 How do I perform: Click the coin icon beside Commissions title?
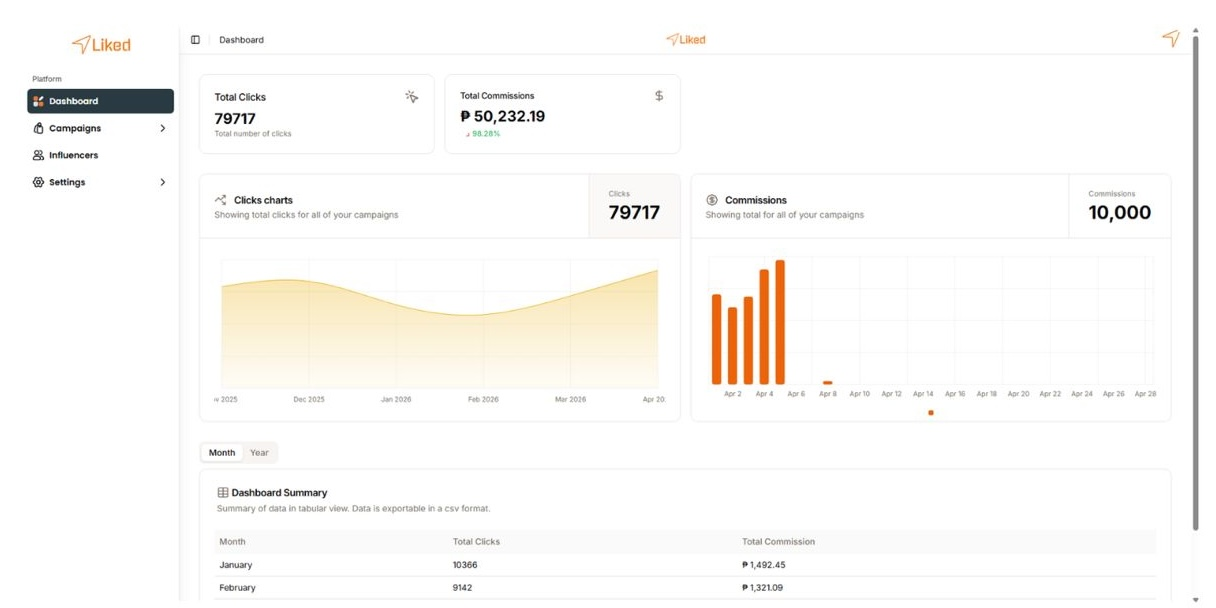click(712, 200)
